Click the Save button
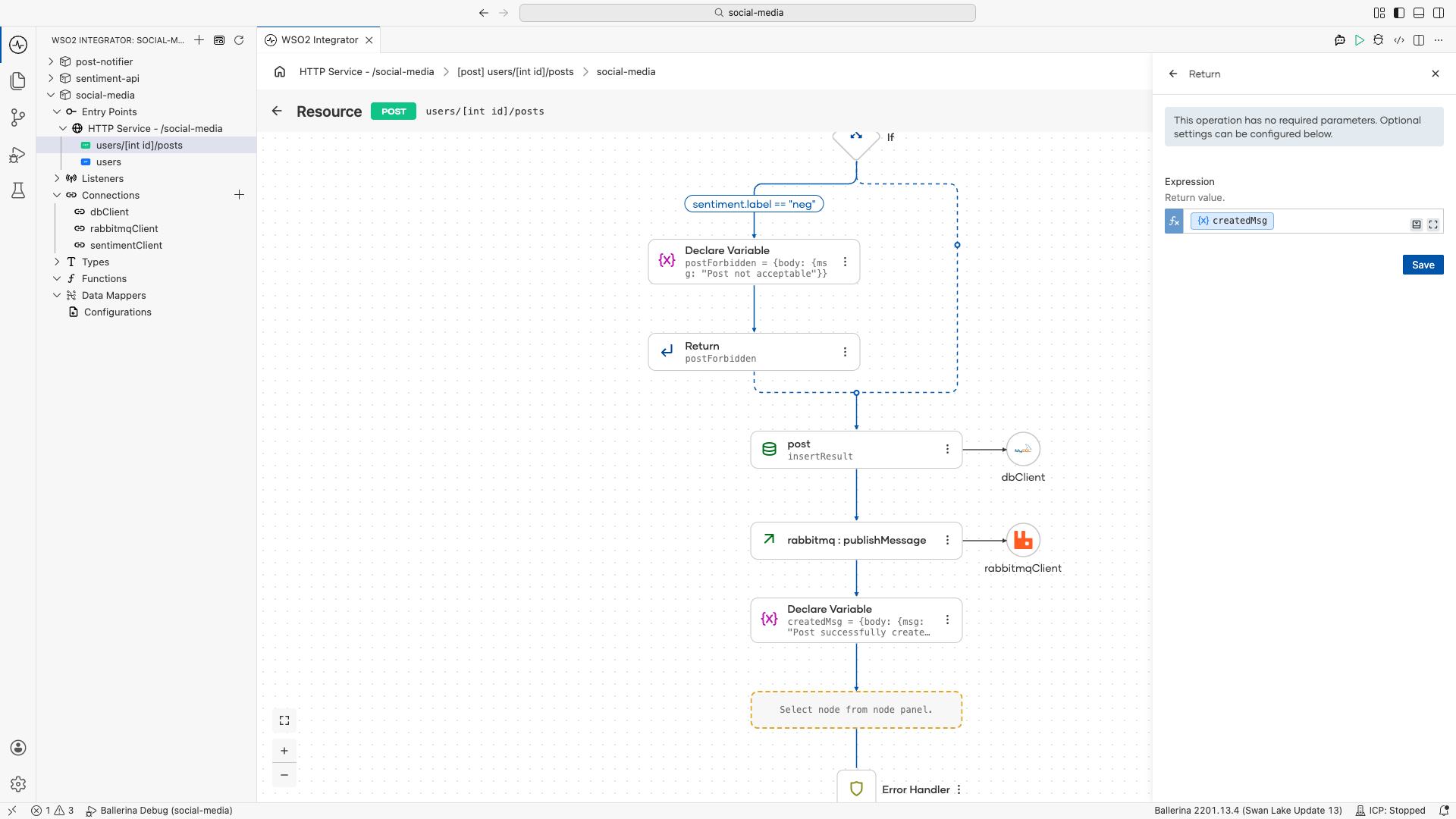The height and width of the screenshot is (819, 1456). pyautogui.click(x=1423, y=265)
